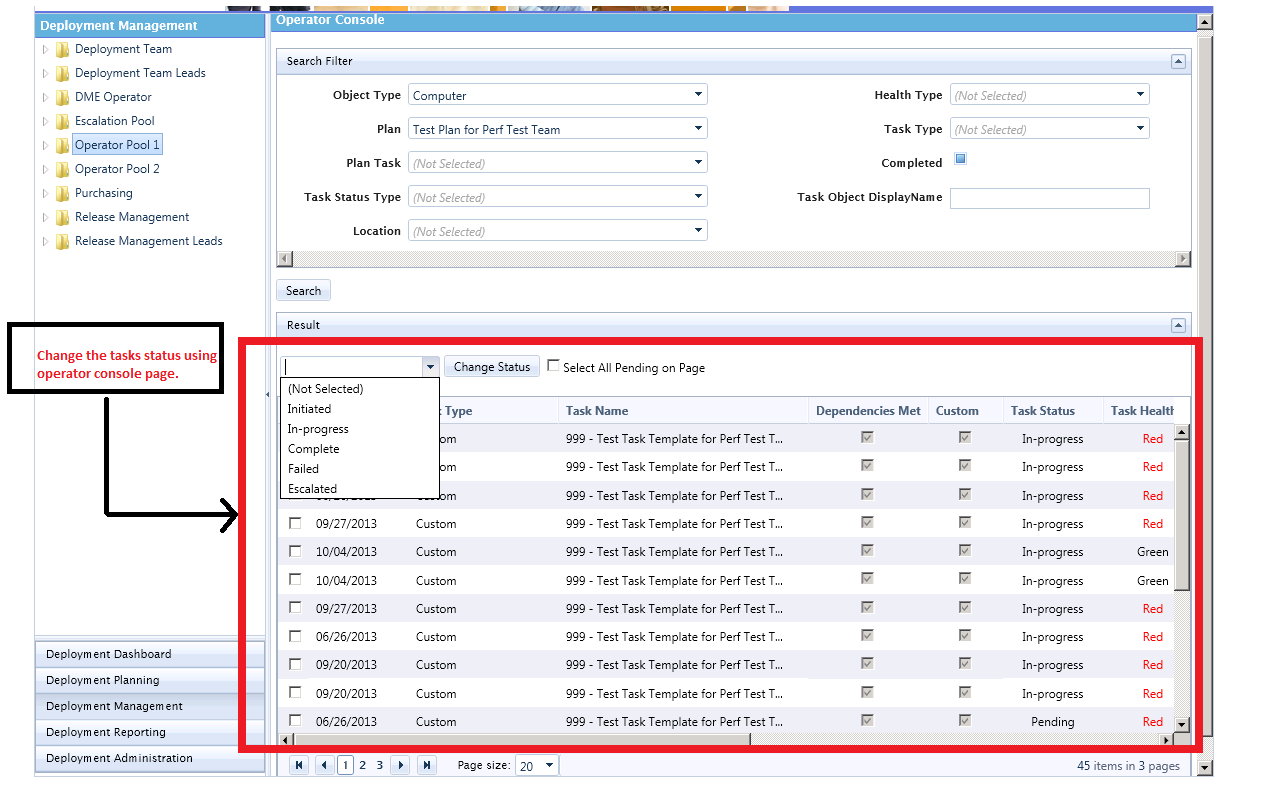This screenshot has height=797, width=1274.
Task: Go to the next results page
Action: (400, 765)
